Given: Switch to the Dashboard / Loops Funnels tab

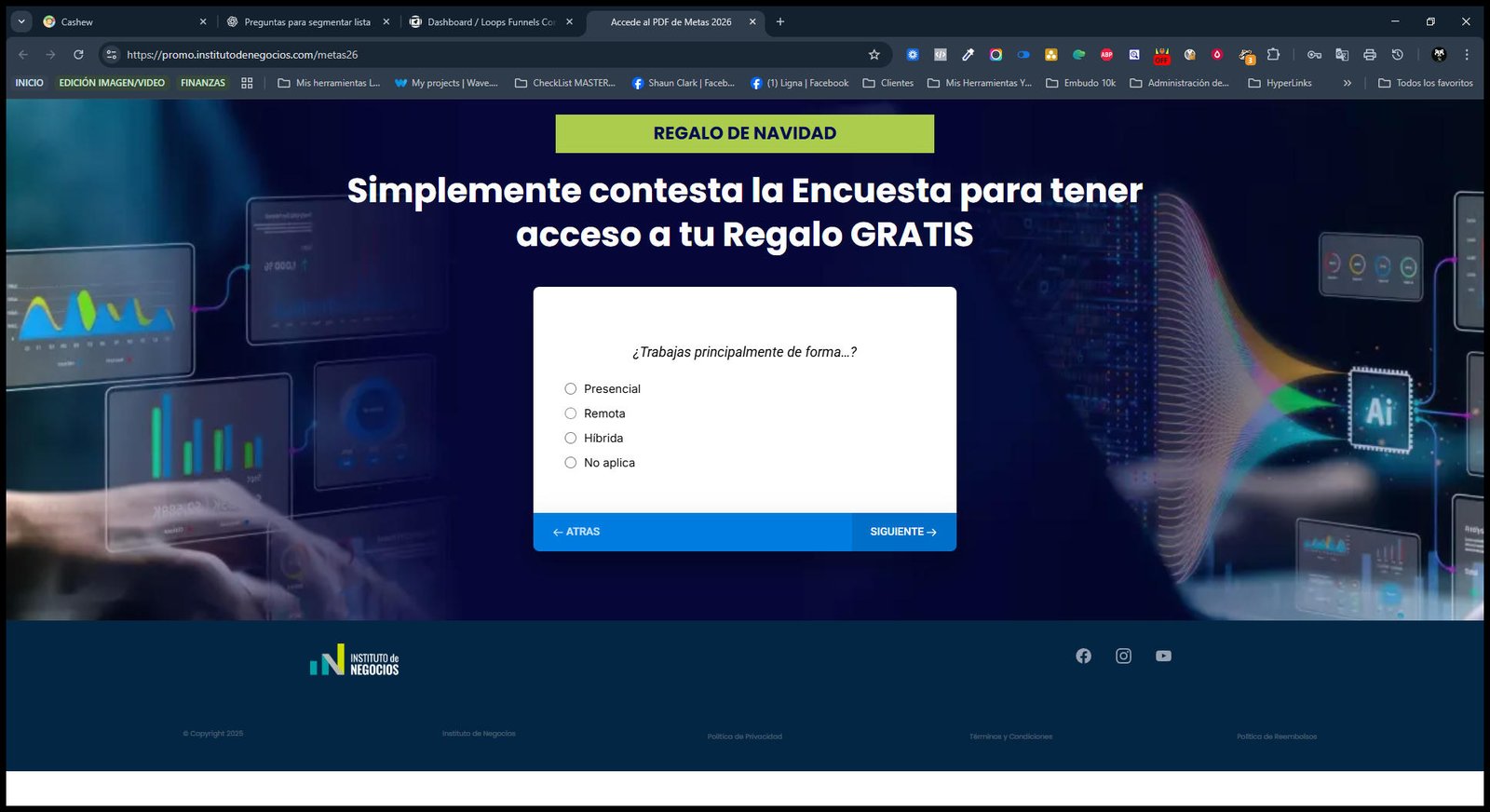Looking at the screenshot, I should [491, 21].
